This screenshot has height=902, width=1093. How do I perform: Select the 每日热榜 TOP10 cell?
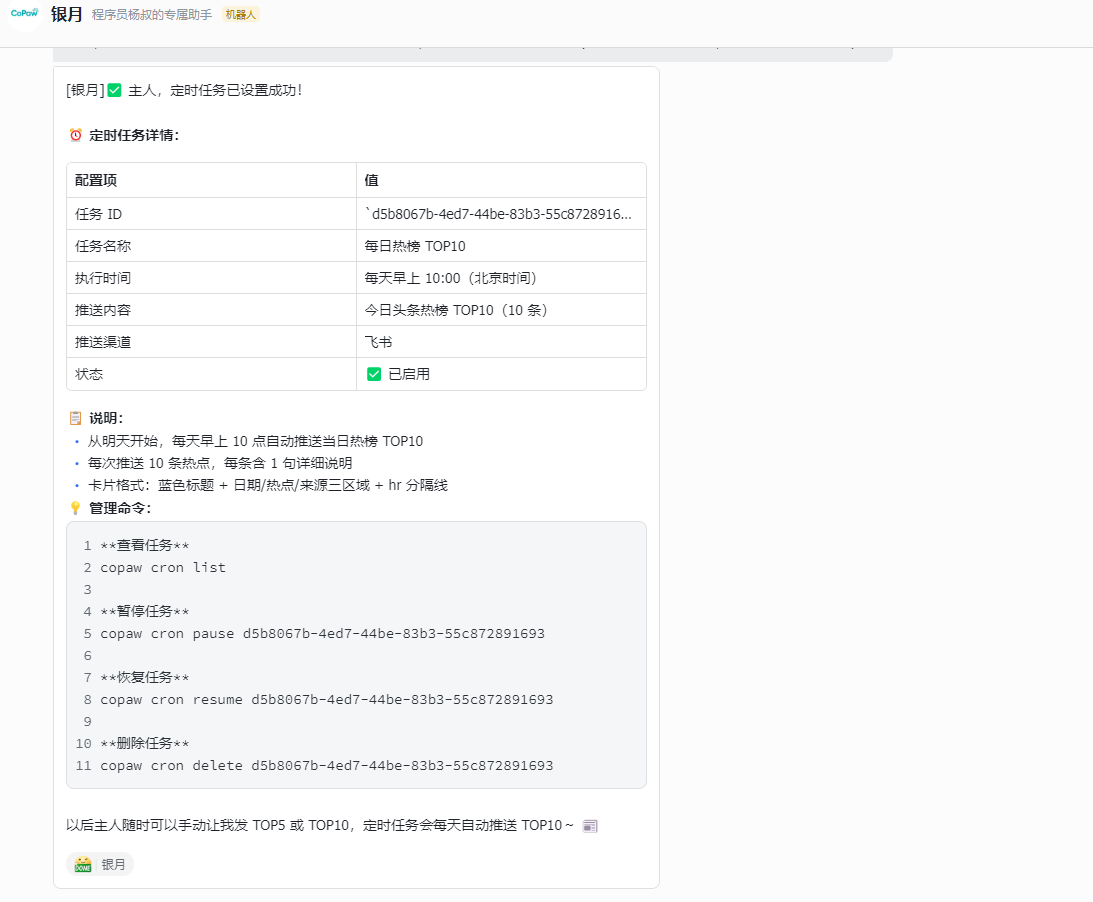tap(501, 246)
